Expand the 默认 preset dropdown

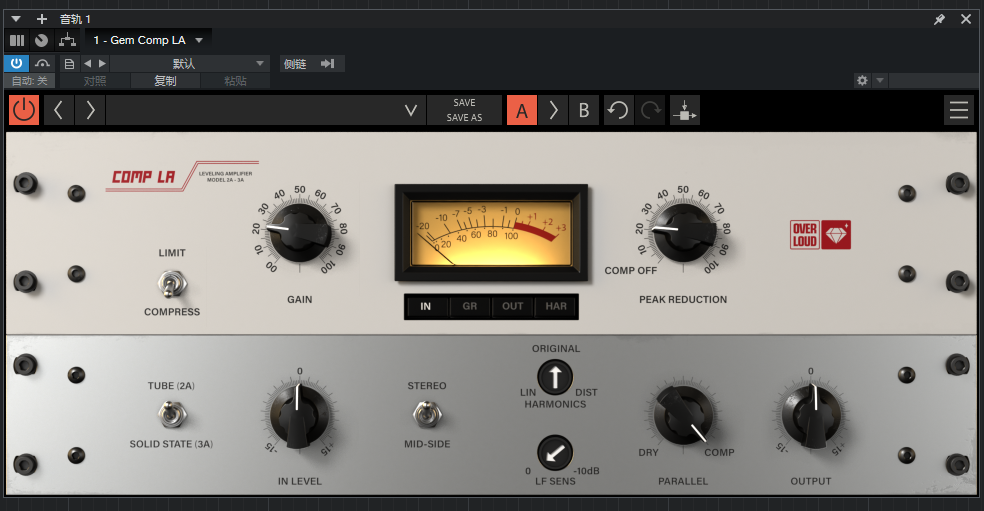pos(260,64)
